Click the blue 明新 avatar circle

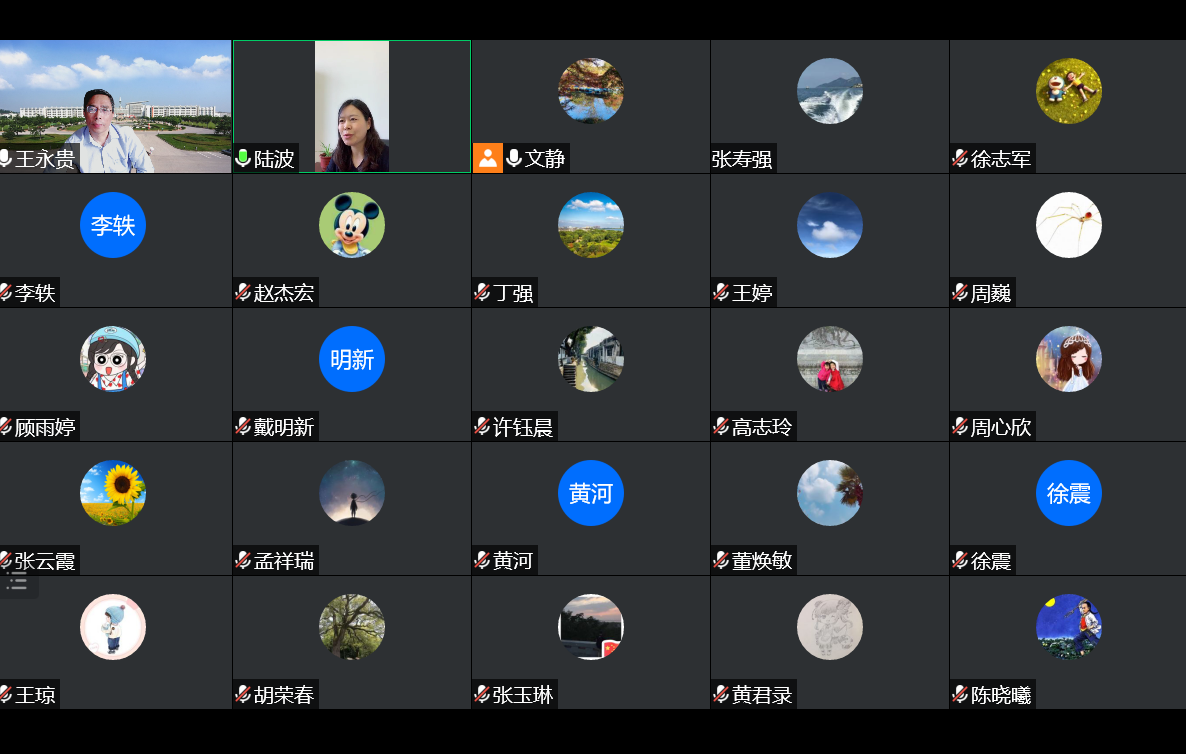point(352,359)
